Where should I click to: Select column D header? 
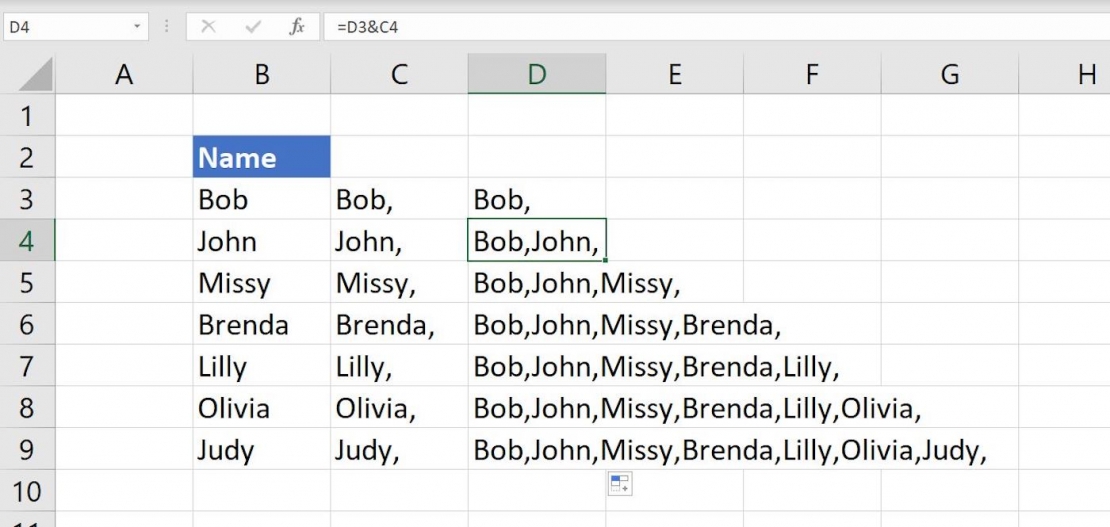[537, 74]
